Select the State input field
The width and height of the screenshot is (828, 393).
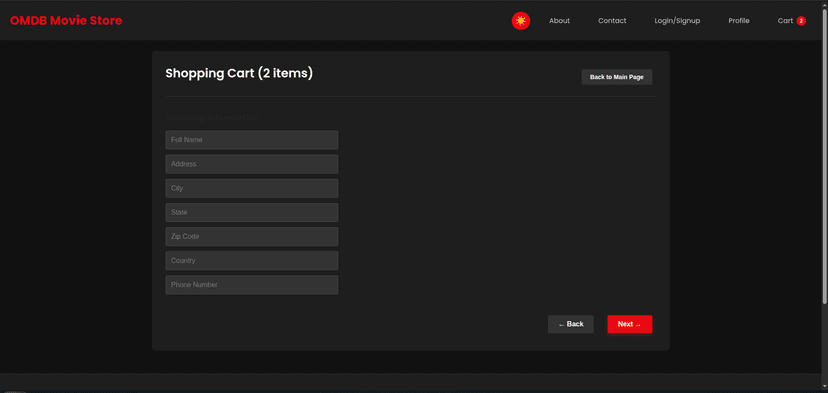pos(252,212)
